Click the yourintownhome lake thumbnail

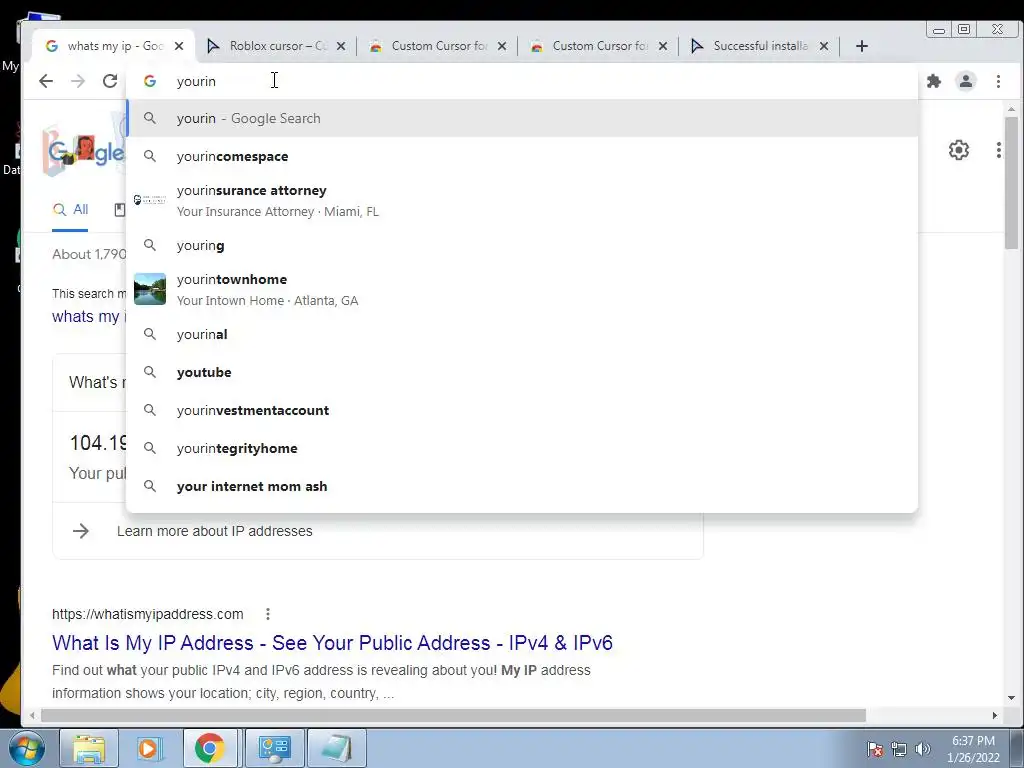pos(150,289)
